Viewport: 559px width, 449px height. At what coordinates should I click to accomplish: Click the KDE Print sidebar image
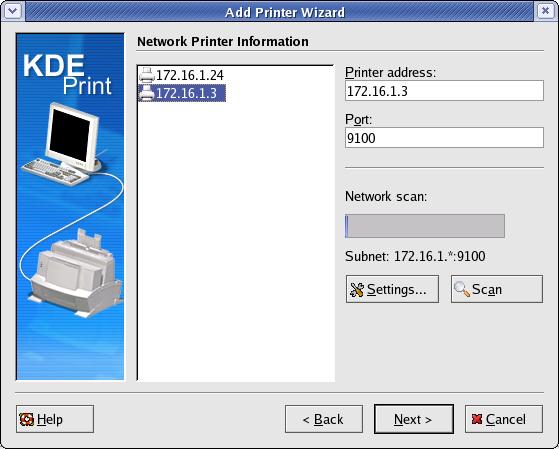click(x=70, y=207)
